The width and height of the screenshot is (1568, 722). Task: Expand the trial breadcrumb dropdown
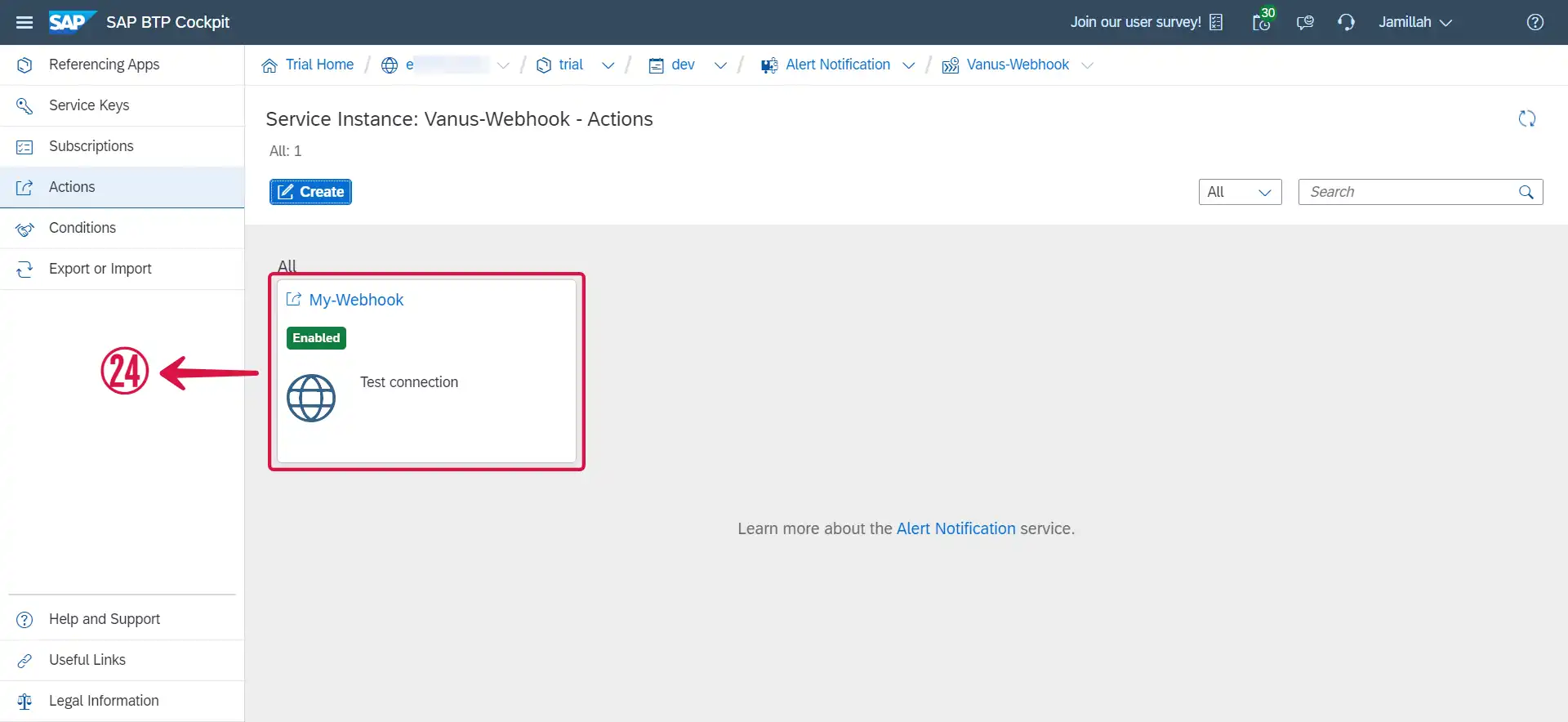[x=608, y=65]
